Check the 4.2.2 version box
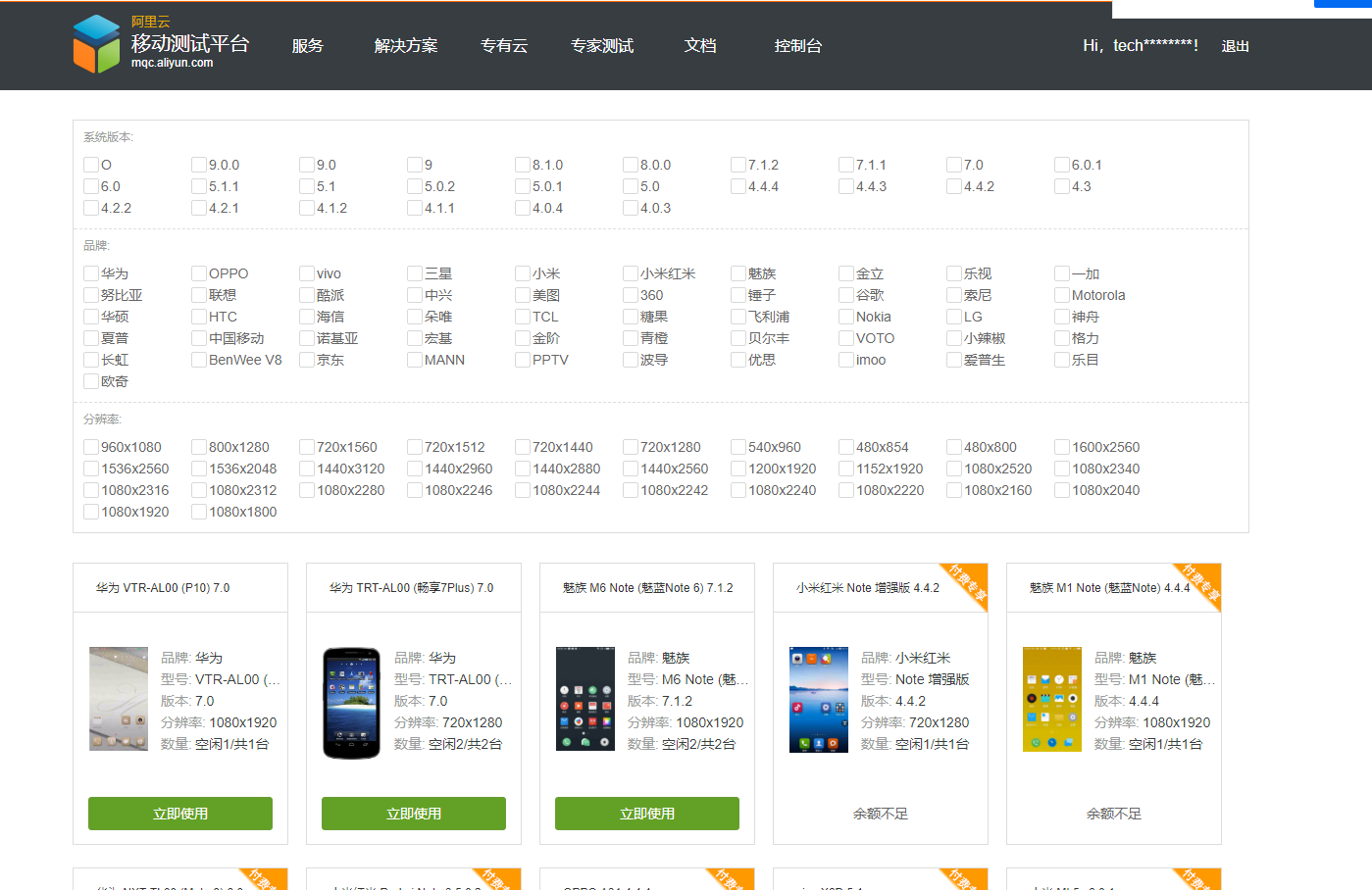 pyautogui.click(x=91, y=208)
